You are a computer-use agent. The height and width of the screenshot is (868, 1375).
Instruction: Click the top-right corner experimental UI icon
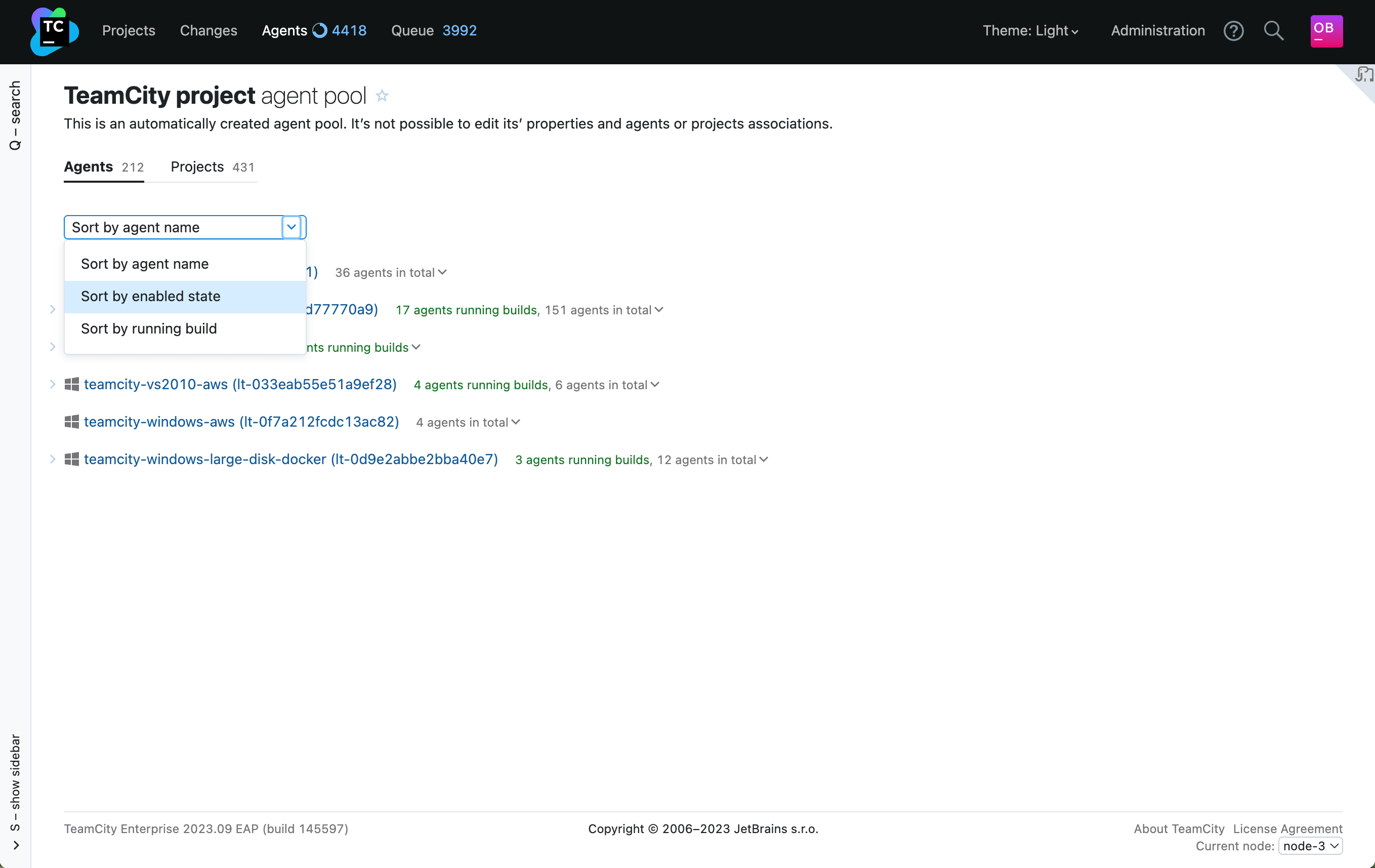[1363, 75]
